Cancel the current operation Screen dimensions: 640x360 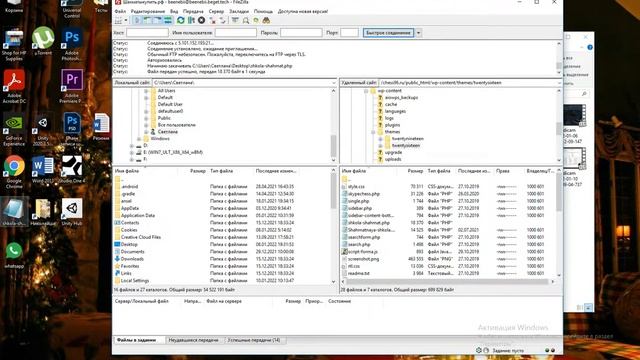click(202, 20)
